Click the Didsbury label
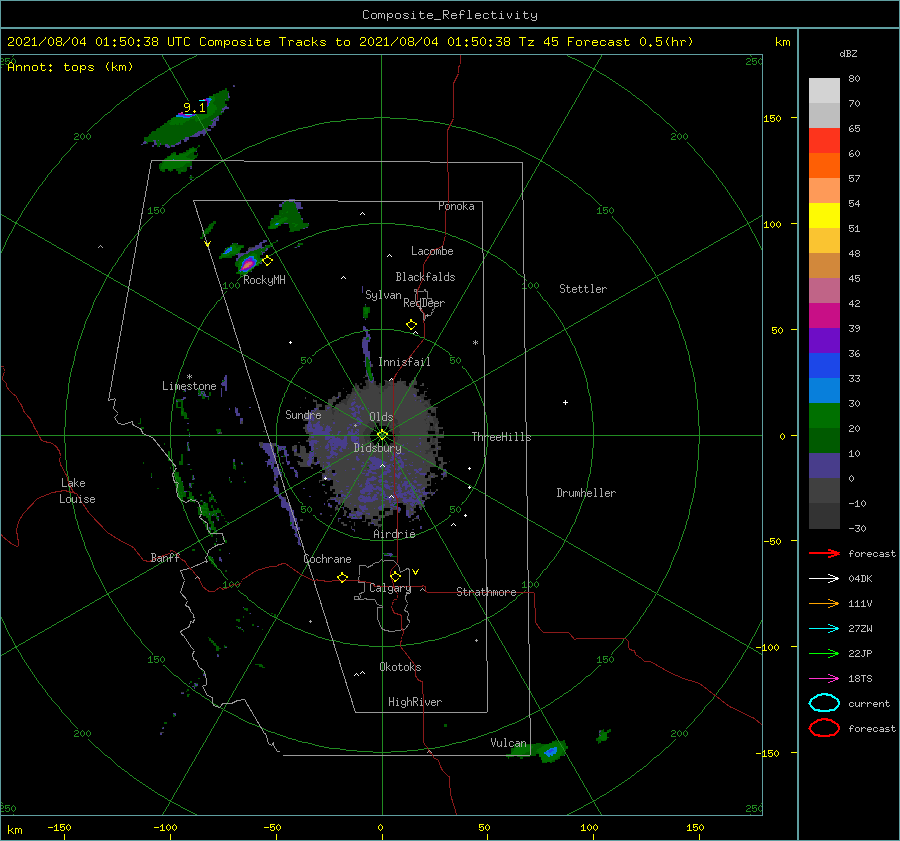This screenshot has height=841, width=900. tap(378, 448)
